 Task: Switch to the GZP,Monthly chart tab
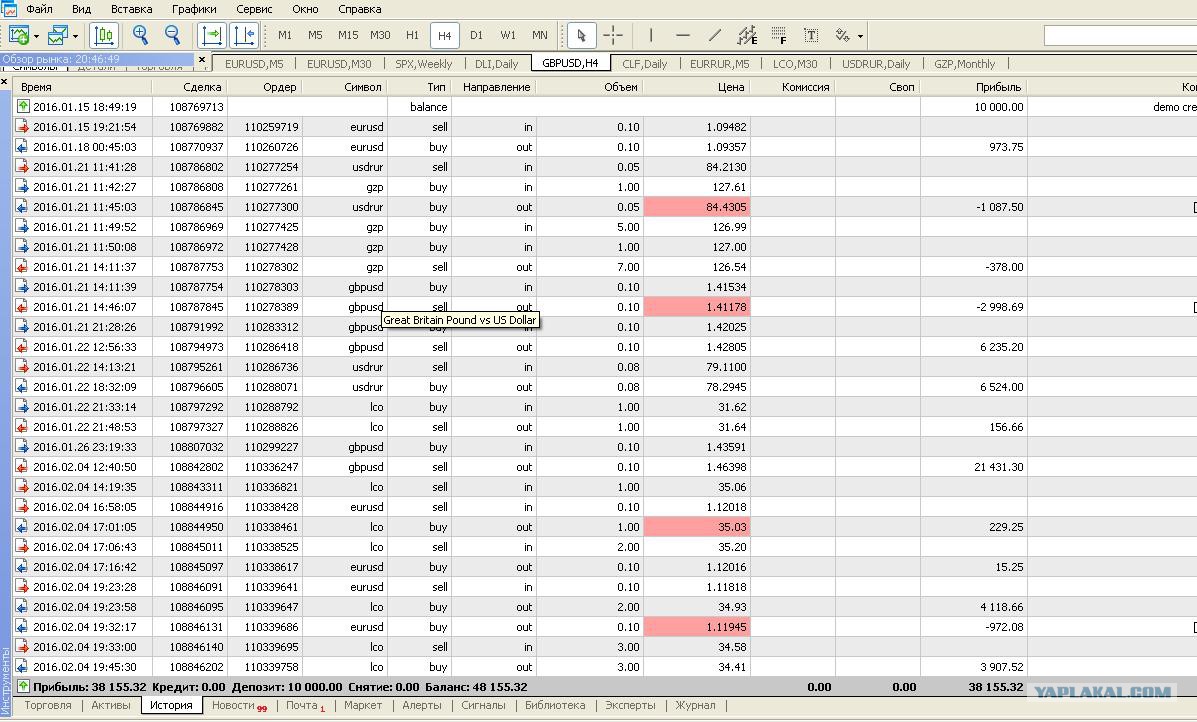tap(964, 64)
